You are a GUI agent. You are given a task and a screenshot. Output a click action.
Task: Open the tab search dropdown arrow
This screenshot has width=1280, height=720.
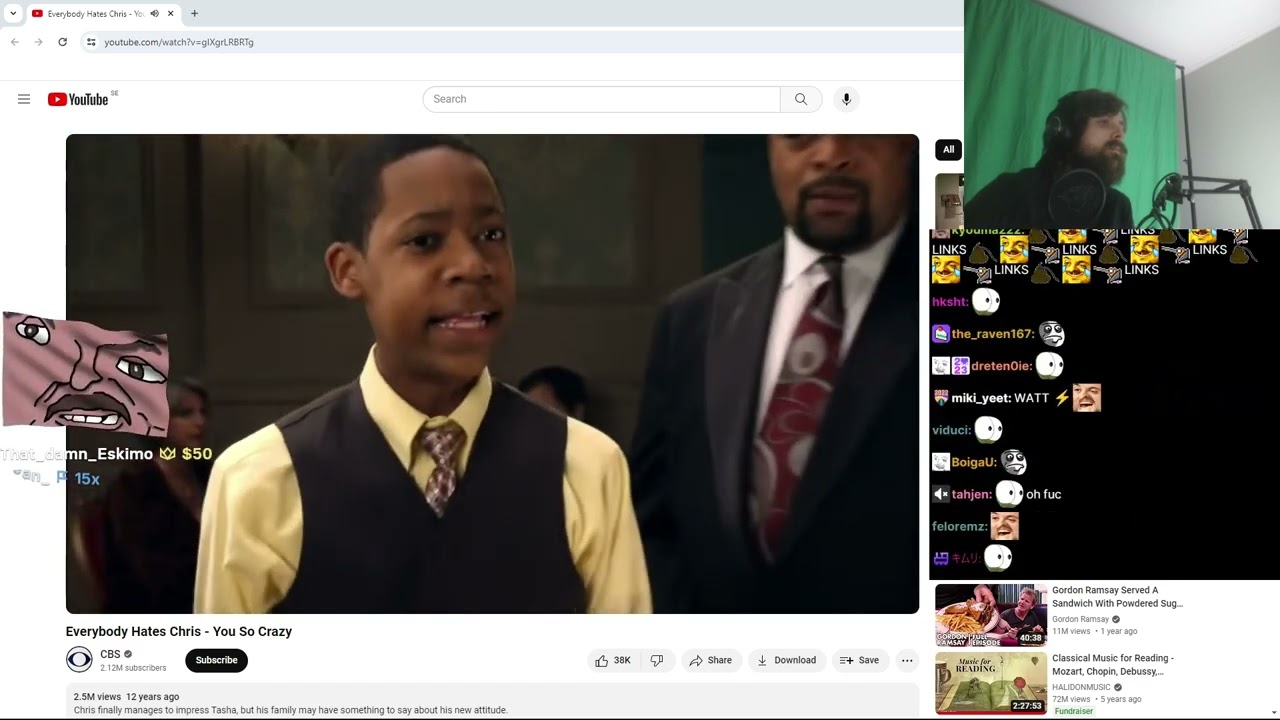coord(13,14)
